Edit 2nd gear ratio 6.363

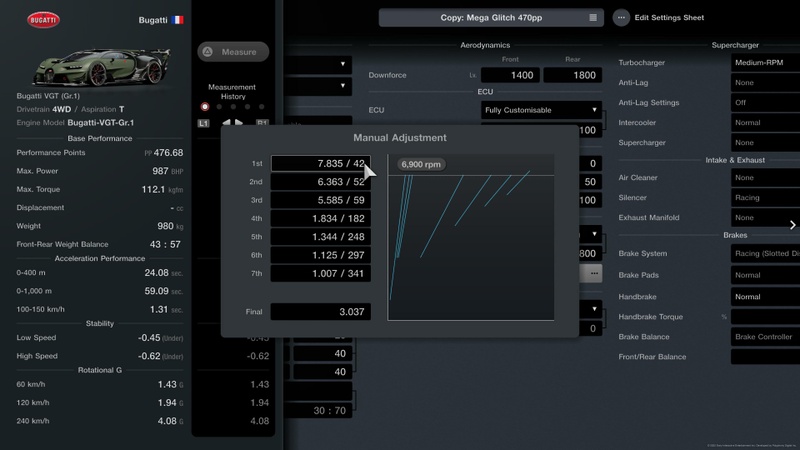click(x=320, y=182)
